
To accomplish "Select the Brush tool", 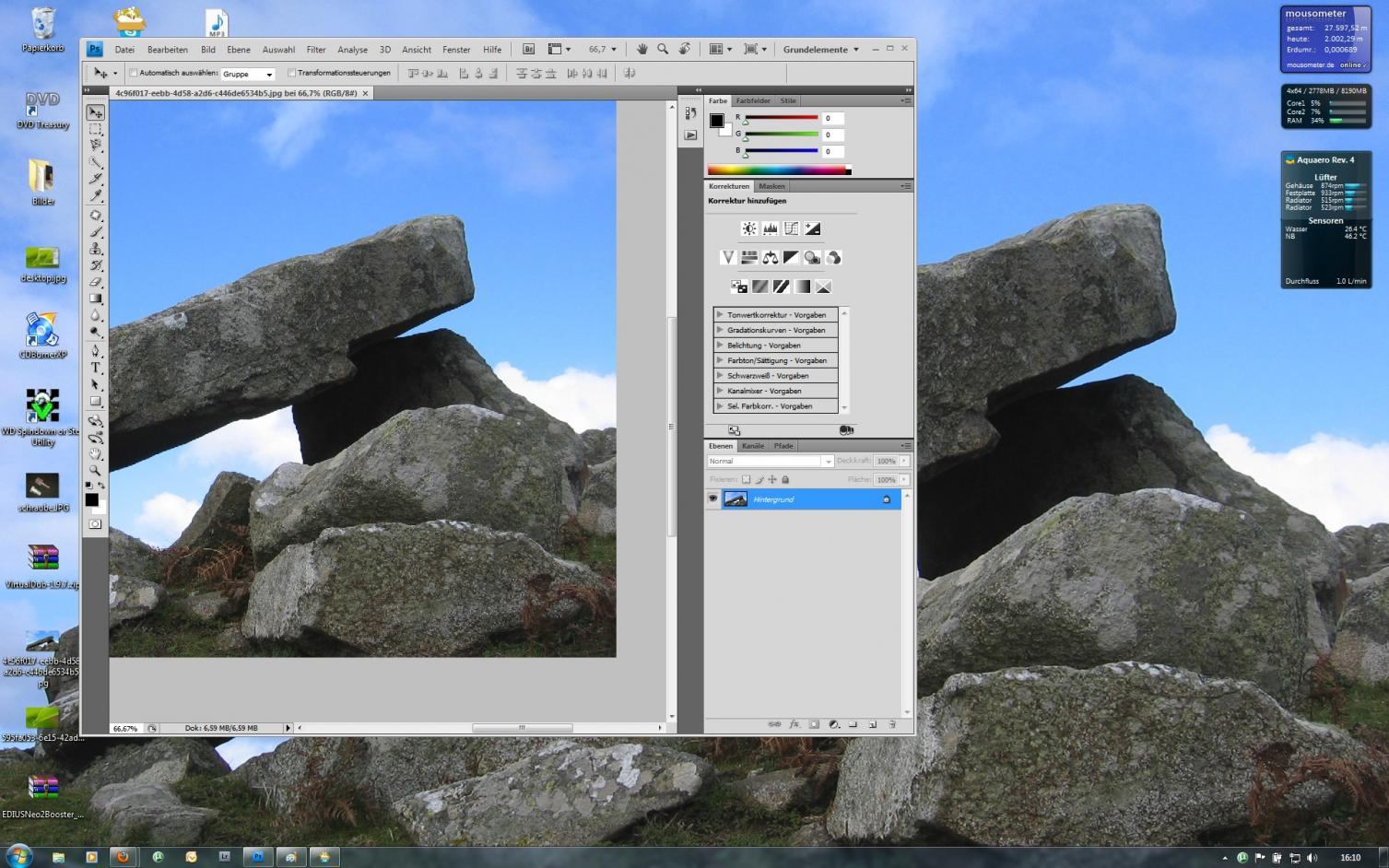I will [x=96, y=232].
